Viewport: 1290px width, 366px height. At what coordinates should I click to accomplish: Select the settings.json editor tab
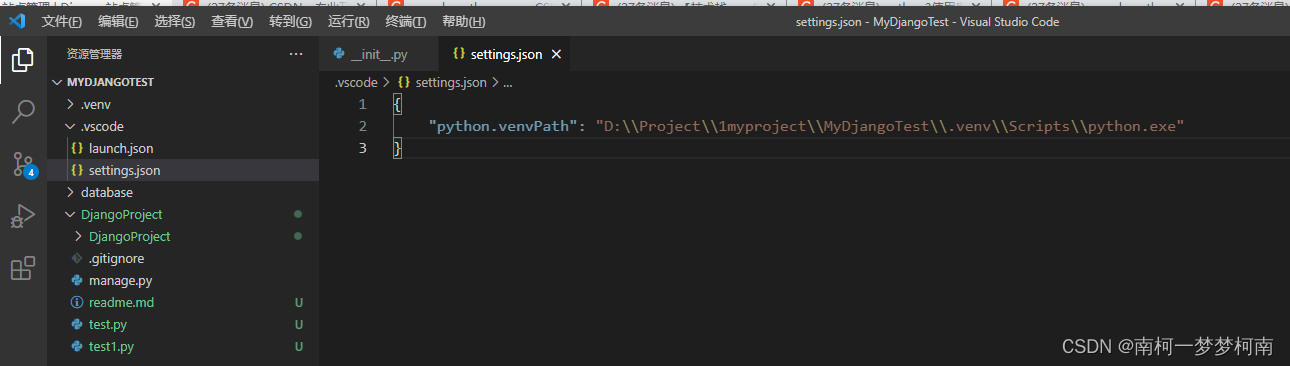point(504,54)
